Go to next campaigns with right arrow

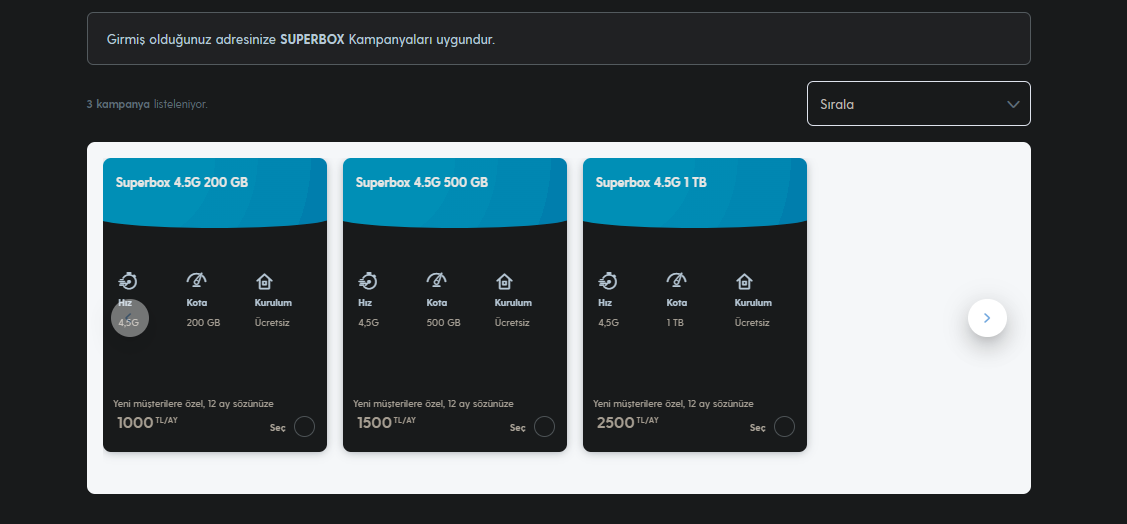(987, 318)
